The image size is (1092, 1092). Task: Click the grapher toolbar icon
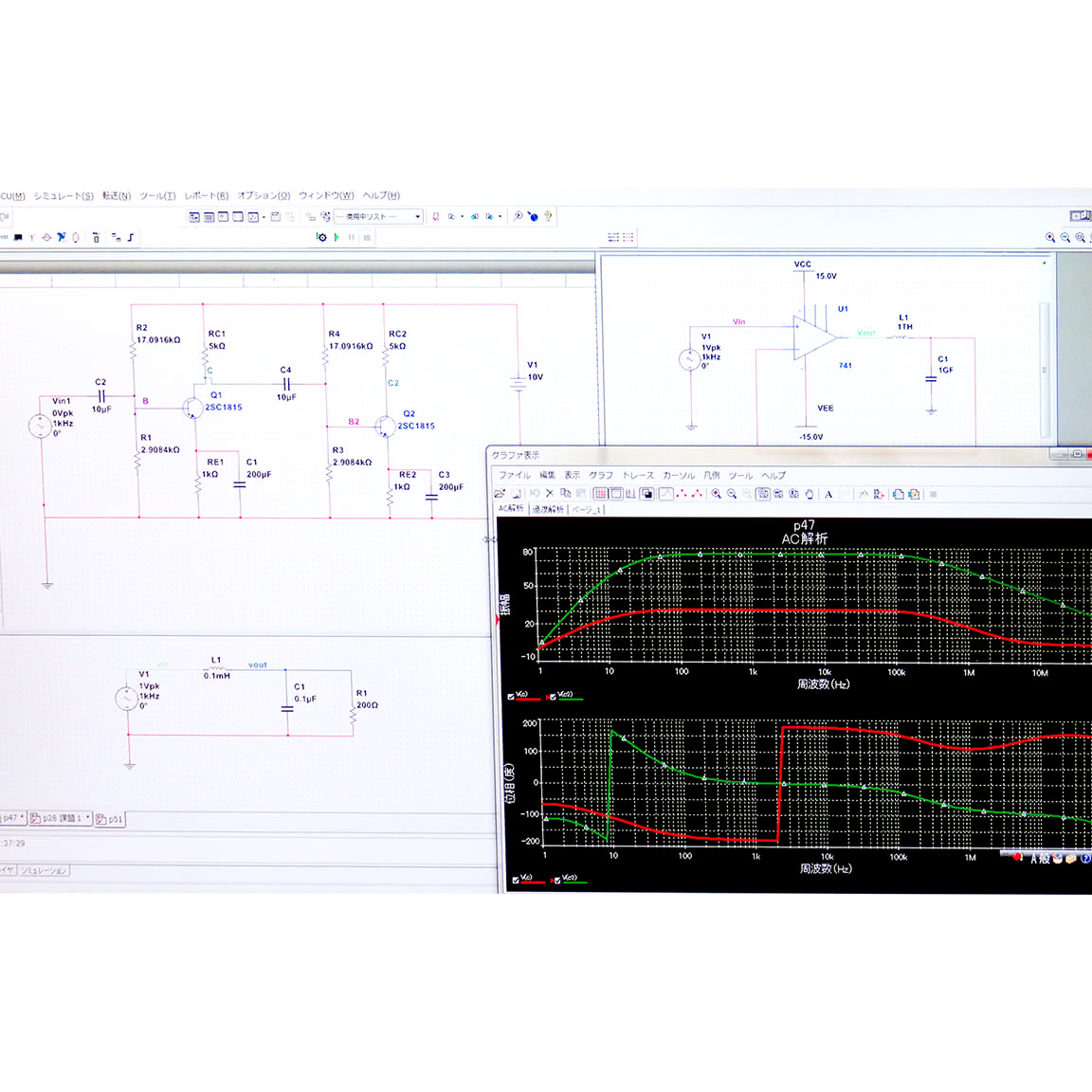coord(253,217)
